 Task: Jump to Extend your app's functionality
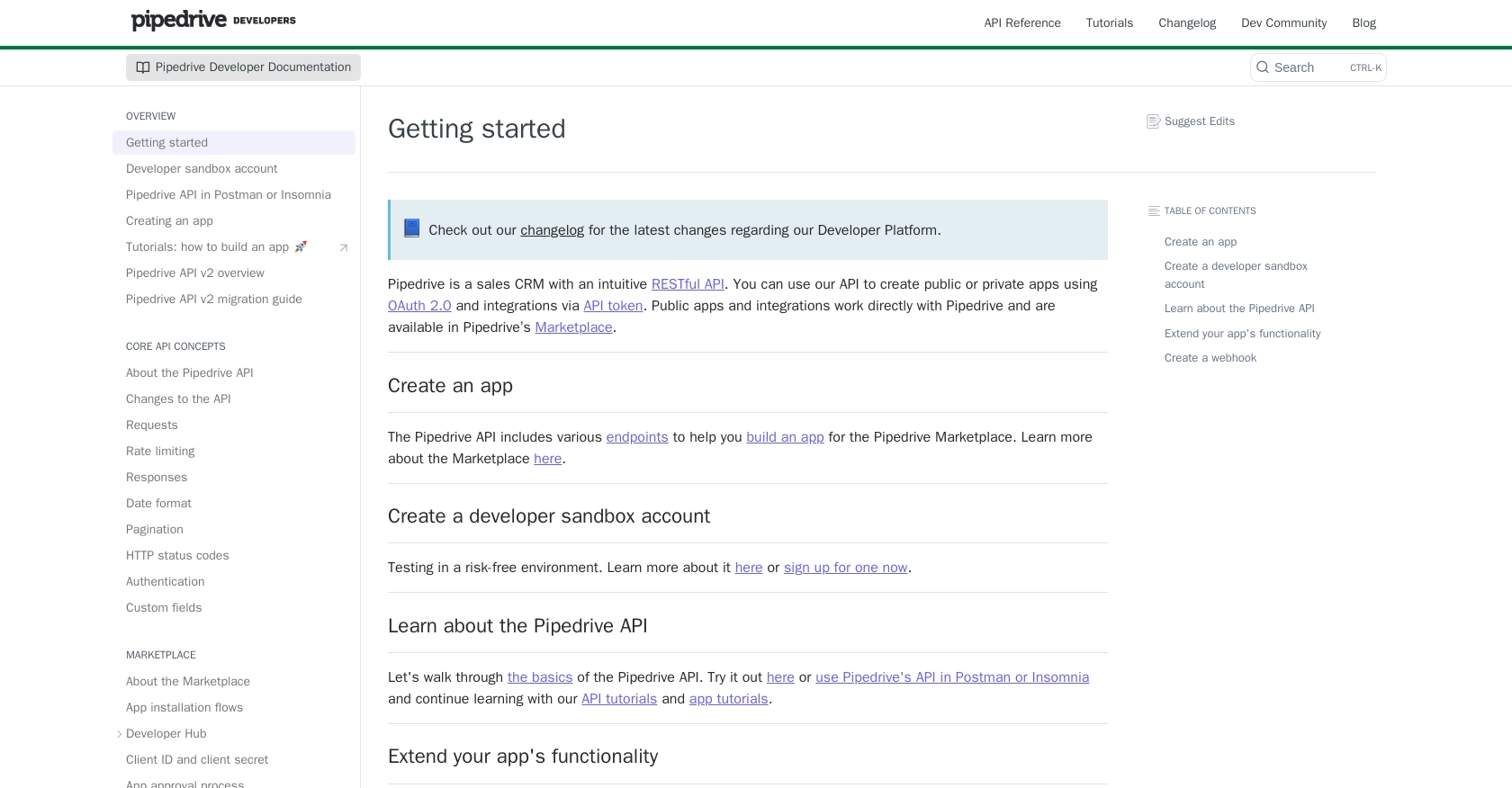click(x=1242, y=334)
